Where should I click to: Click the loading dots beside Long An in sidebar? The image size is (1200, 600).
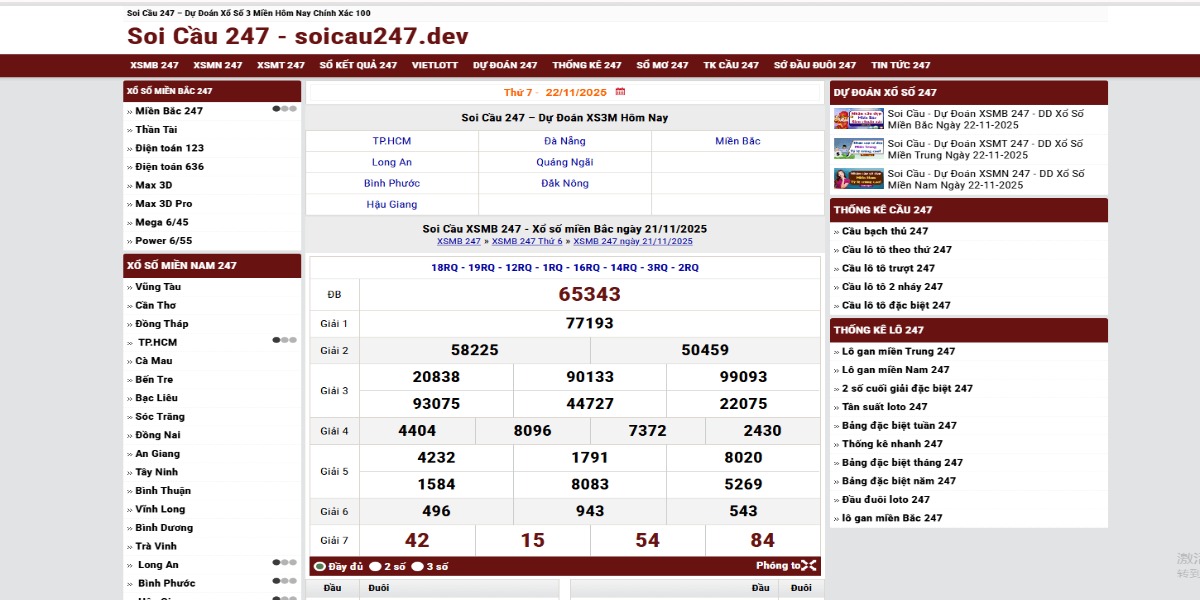[284, 563]
